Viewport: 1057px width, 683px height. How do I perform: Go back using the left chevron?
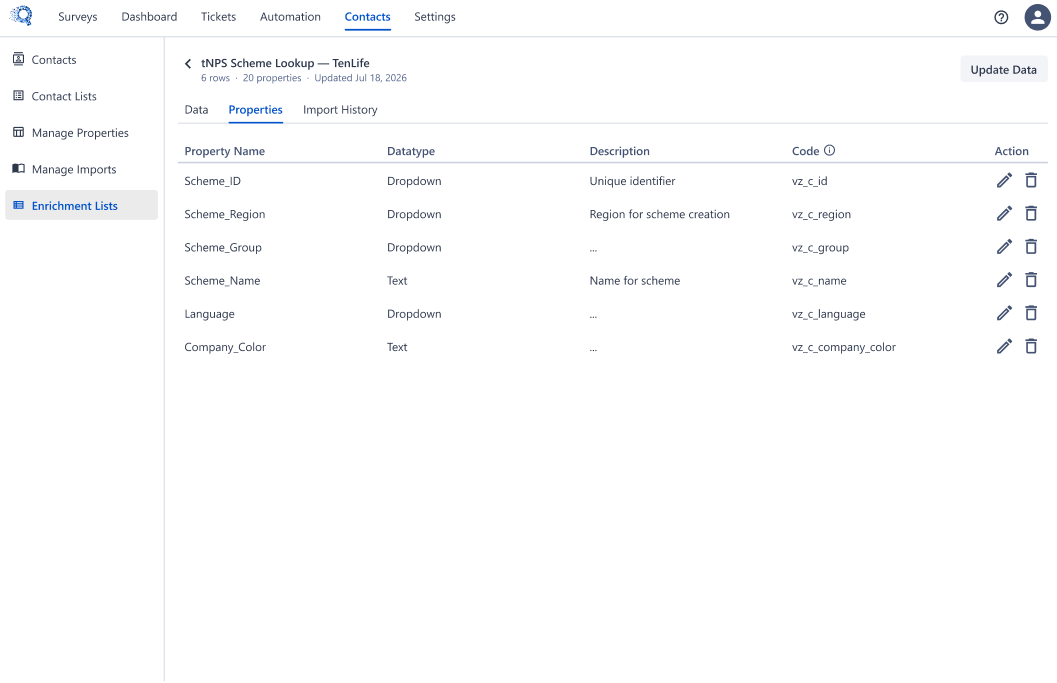click(188, 63)
